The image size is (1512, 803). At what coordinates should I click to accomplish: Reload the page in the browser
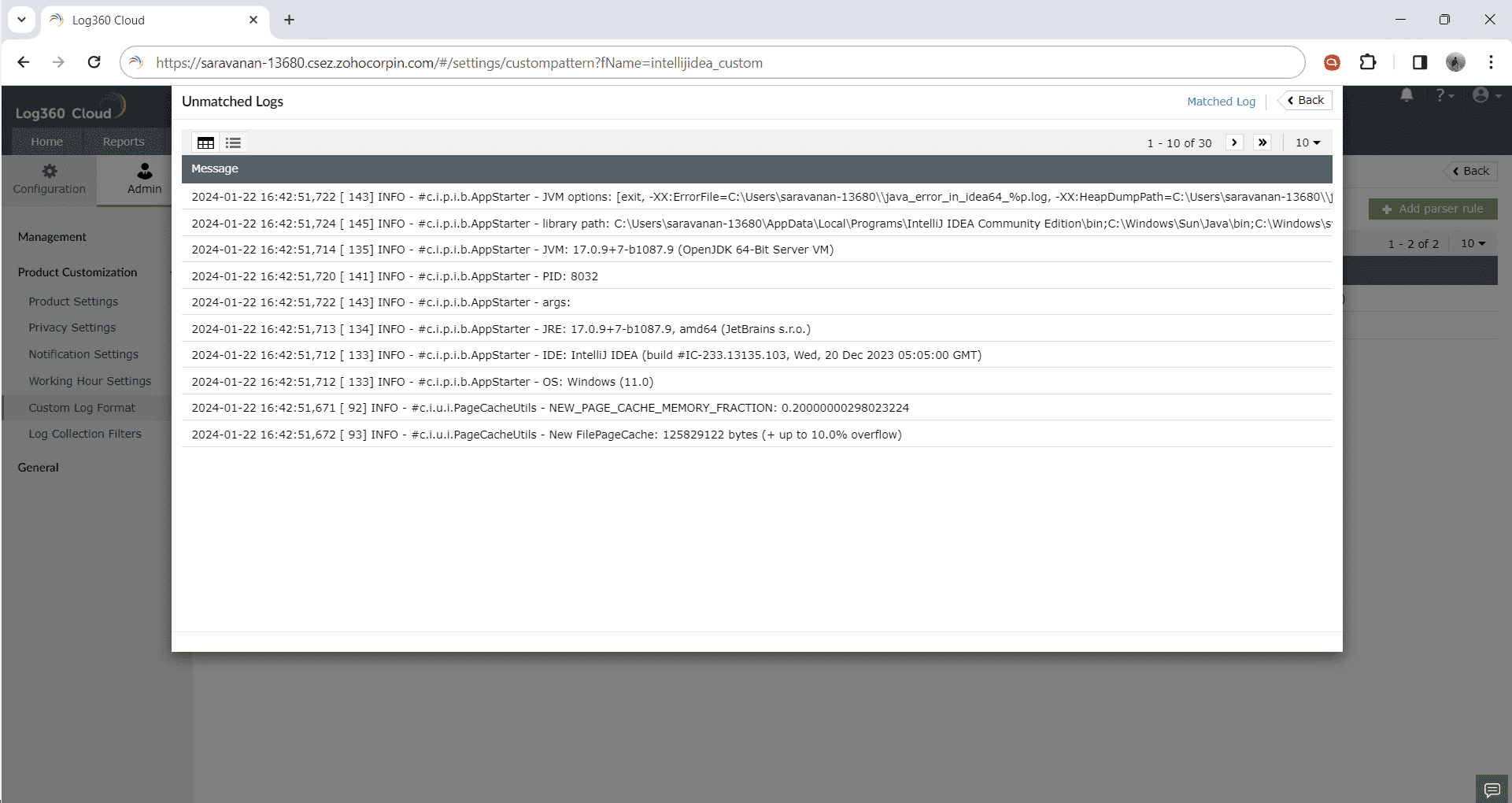[x=94, y=62]
